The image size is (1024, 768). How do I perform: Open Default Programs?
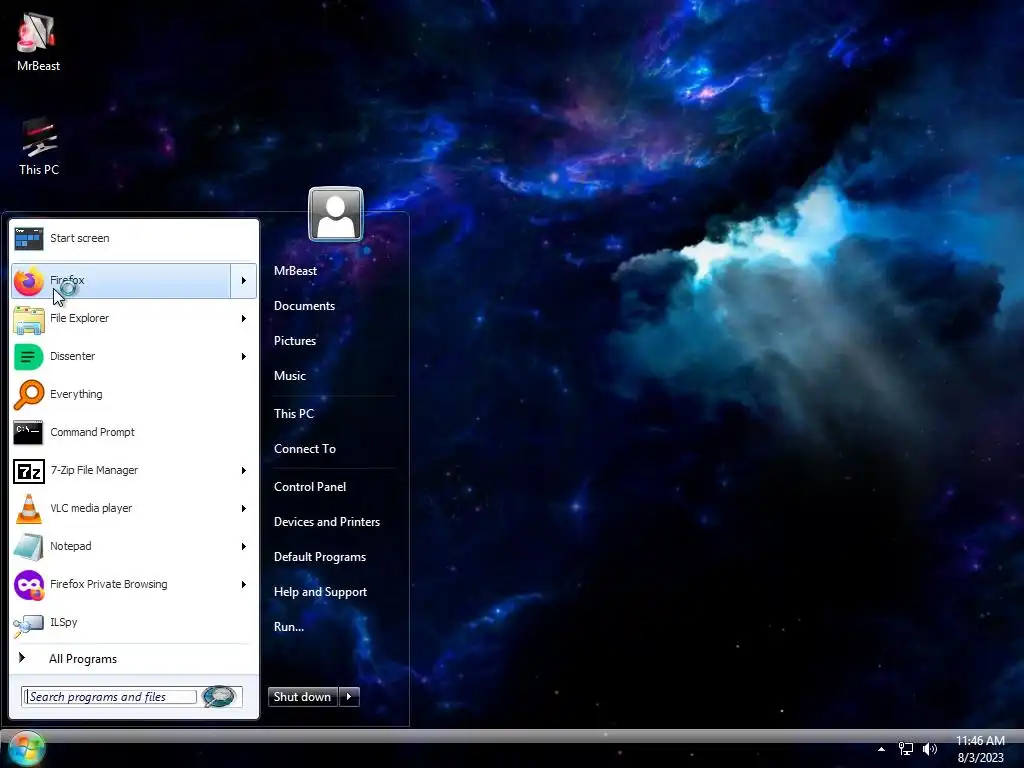320,557
